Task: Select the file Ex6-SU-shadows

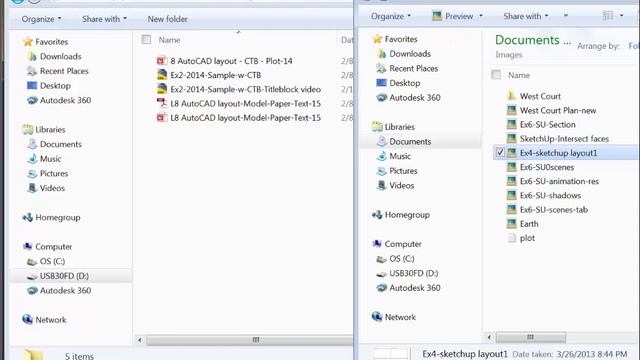Action: (550, 196)
